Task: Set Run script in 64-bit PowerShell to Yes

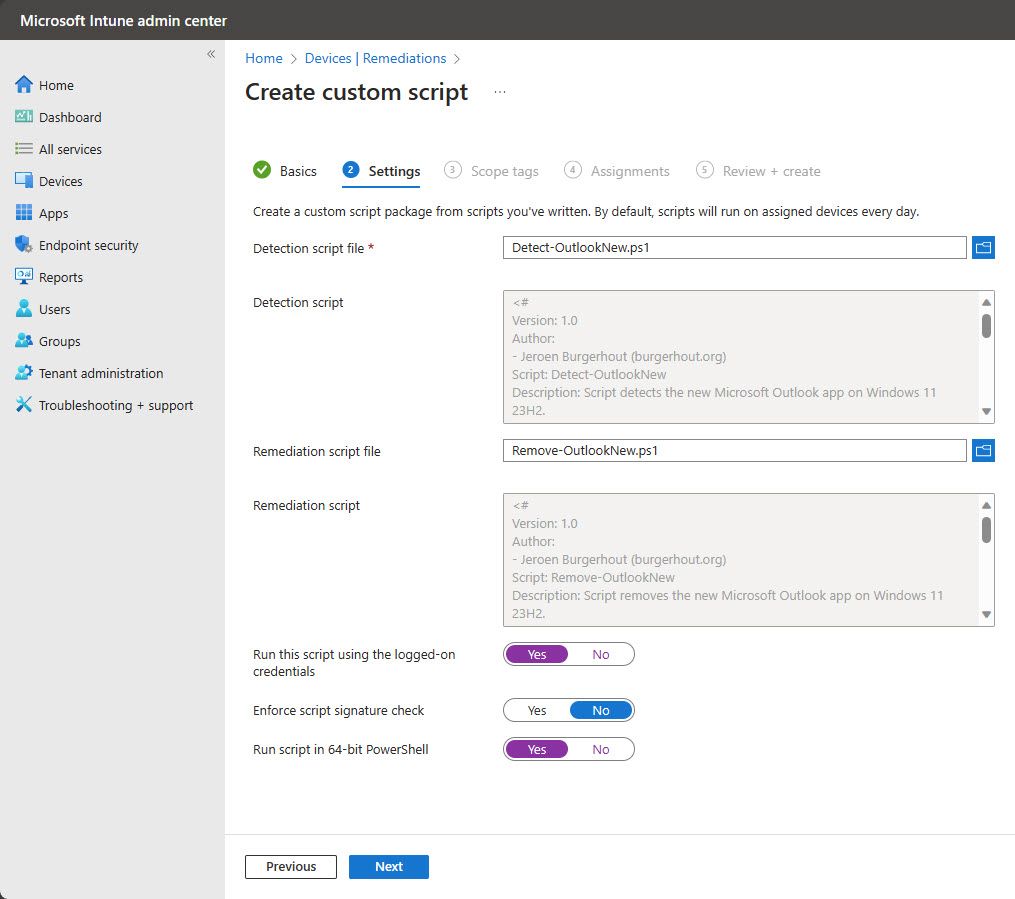Action: (x=537, y=749)
